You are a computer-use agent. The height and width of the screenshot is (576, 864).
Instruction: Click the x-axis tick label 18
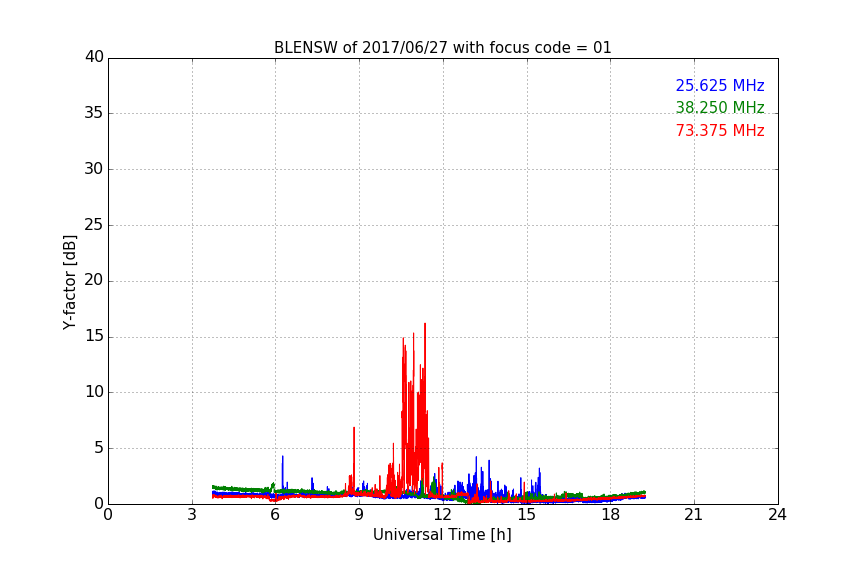coord(611,515)
